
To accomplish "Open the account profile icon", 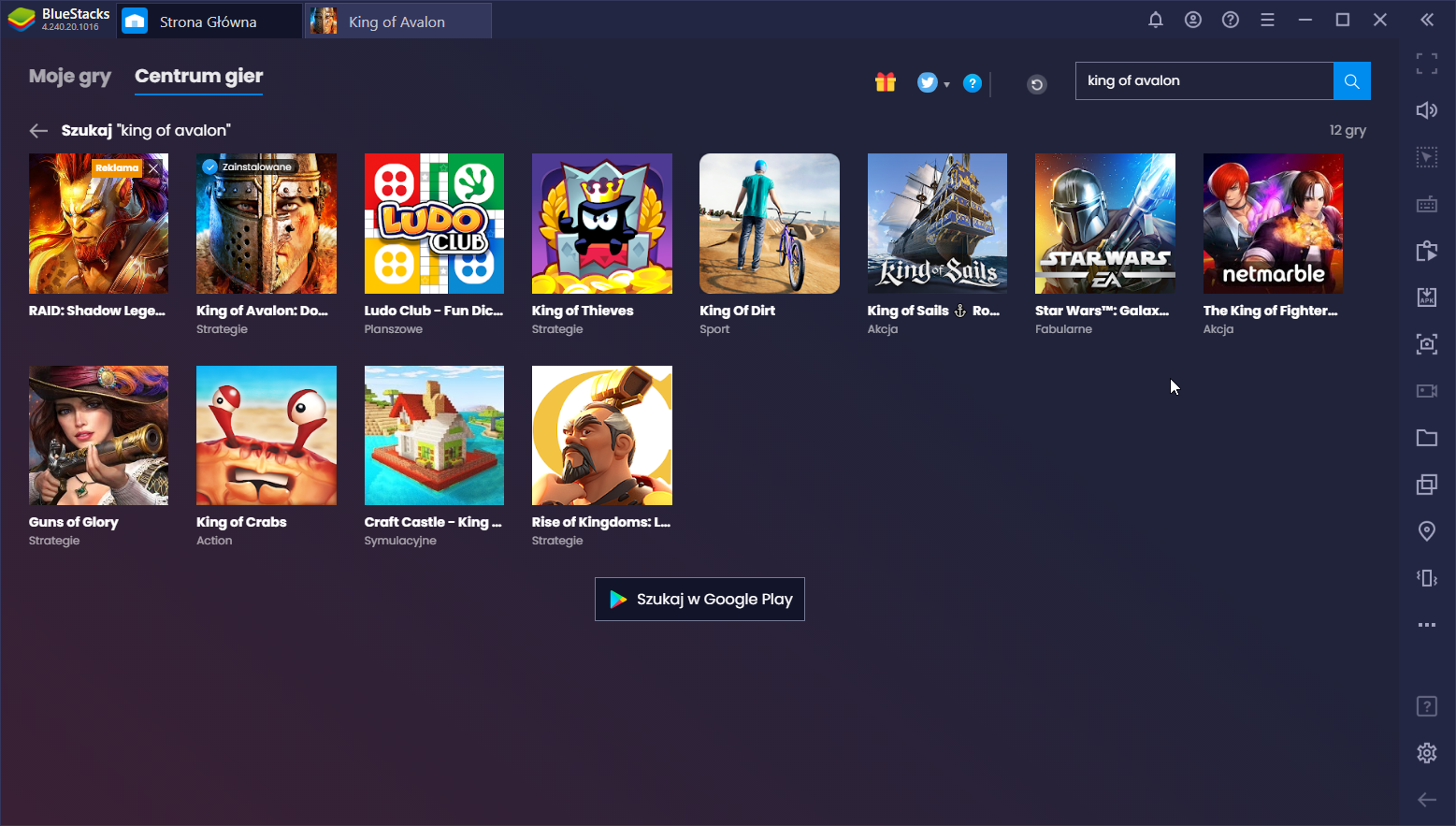I will click(1193, 20).
